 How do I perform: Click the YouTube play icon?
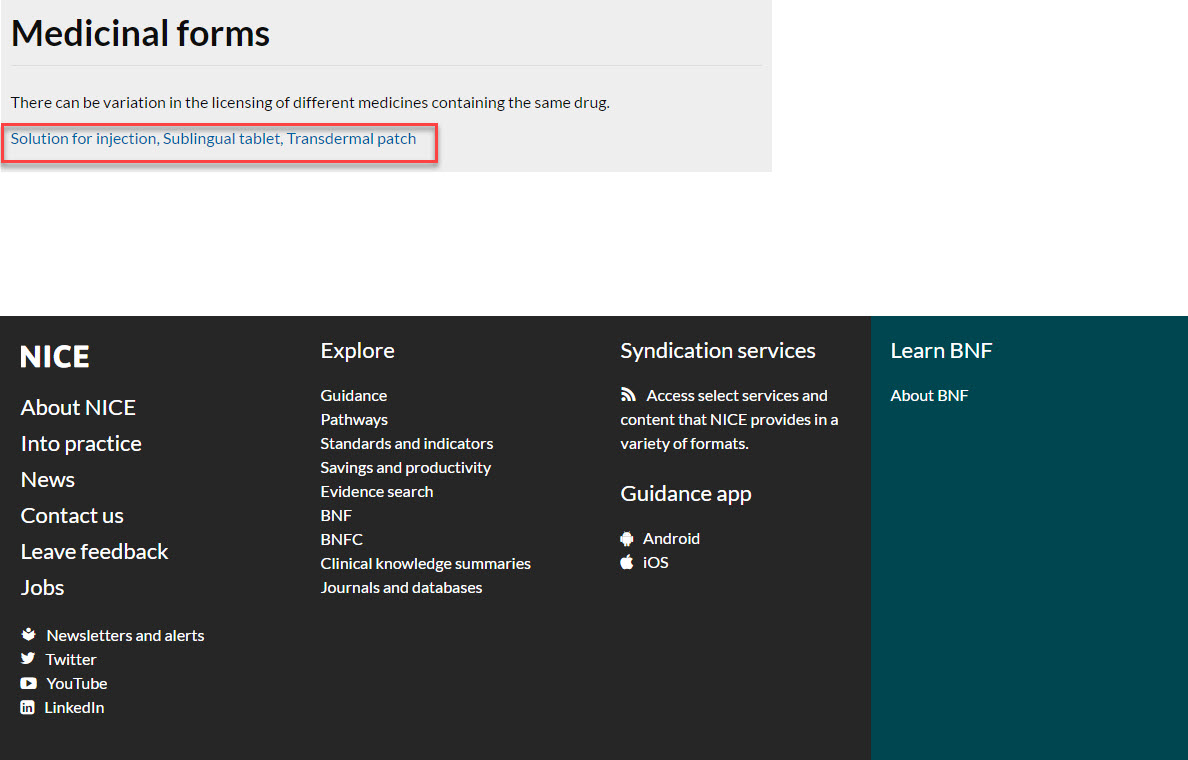(x=28, y=683)
